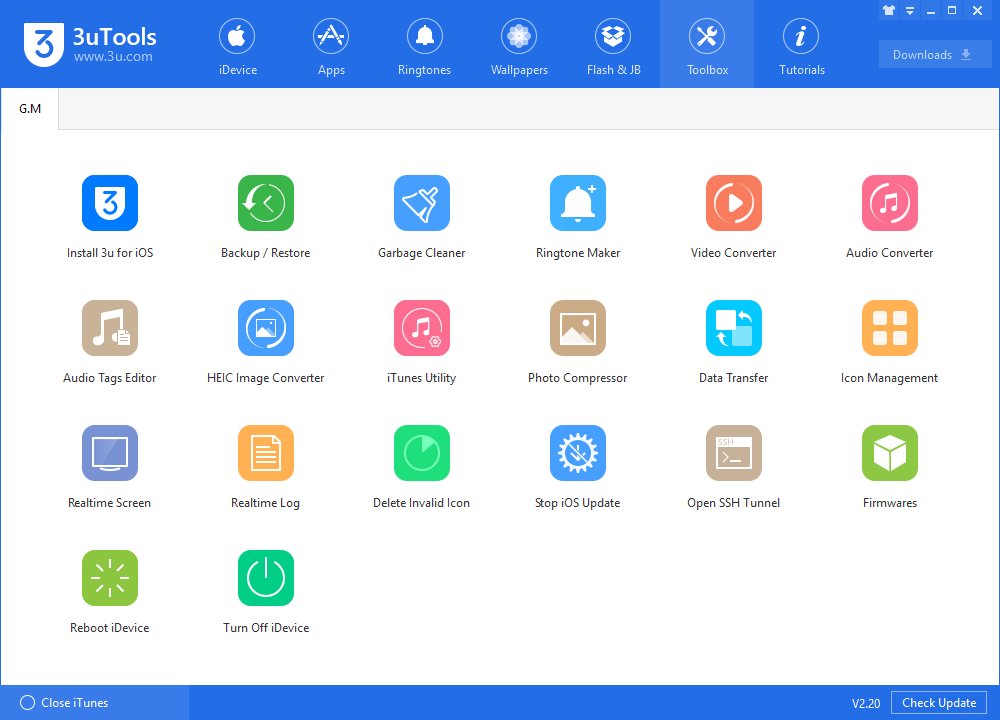Image resolution: width=1000 pixels, height=720 pixels.
Task: Click the Check Update button
Action: point(939,702)
